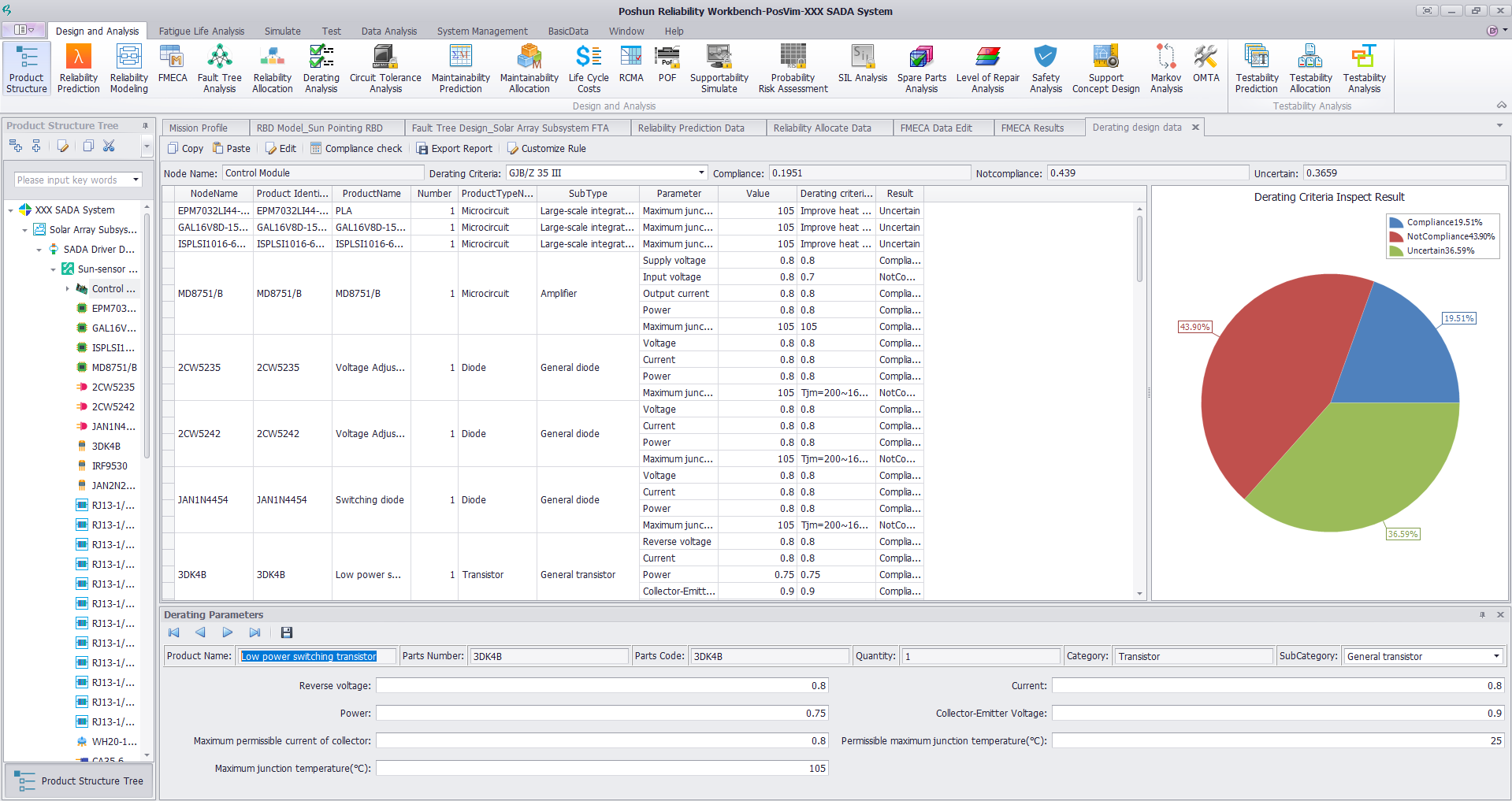This screenshot has height=801, width=1512.
Task: Open the FMECA Results document tab
Action: [1032, 128]
